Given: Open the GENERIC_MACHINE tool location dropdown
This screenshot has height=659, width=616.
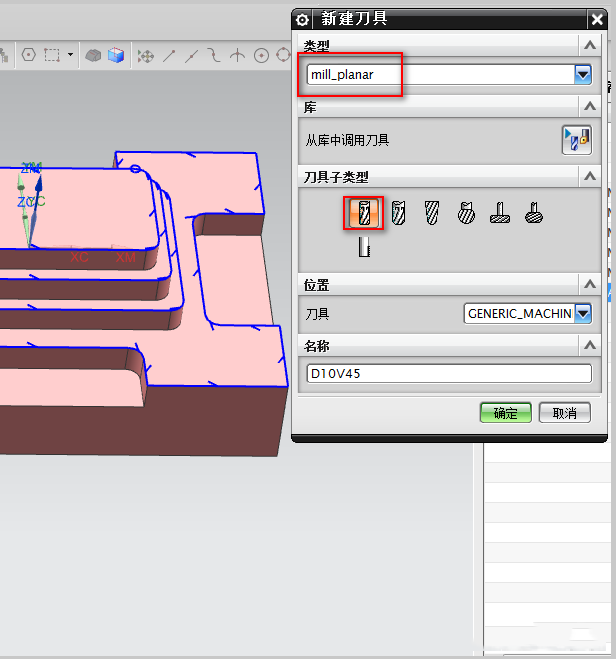Looking at the screenshot, I should click(582, 313).
